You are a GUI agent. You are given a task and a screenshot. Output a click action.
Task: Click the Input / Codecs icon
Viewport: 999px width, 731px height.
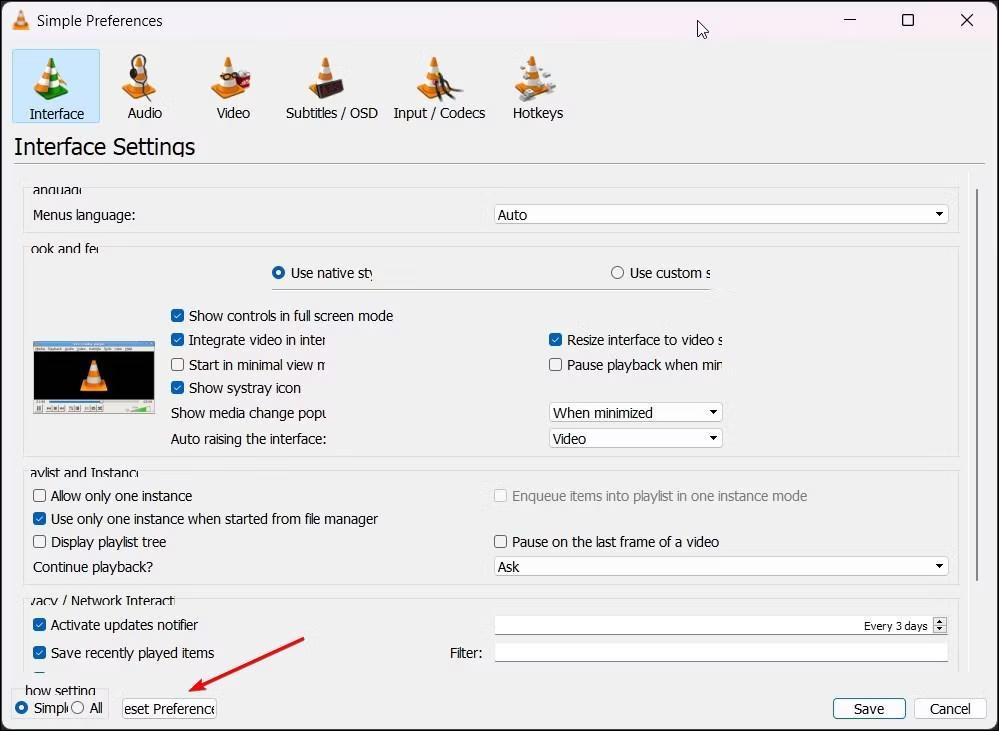pyautogui.click(x=439, y=85)
